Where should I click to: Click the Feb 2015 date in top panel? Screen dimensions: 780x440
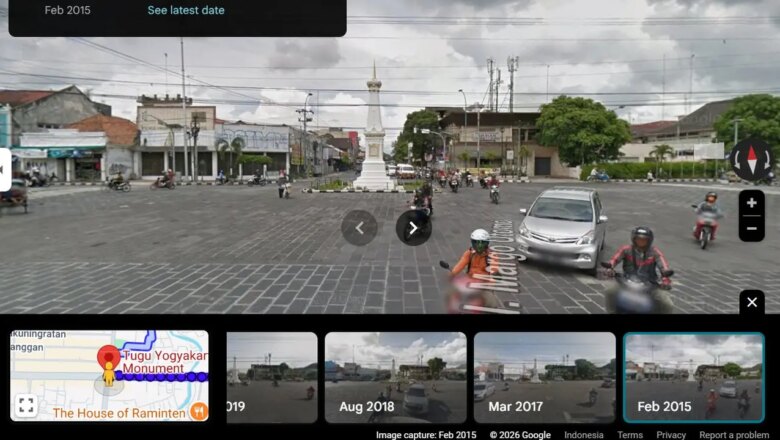coord(68,10)
